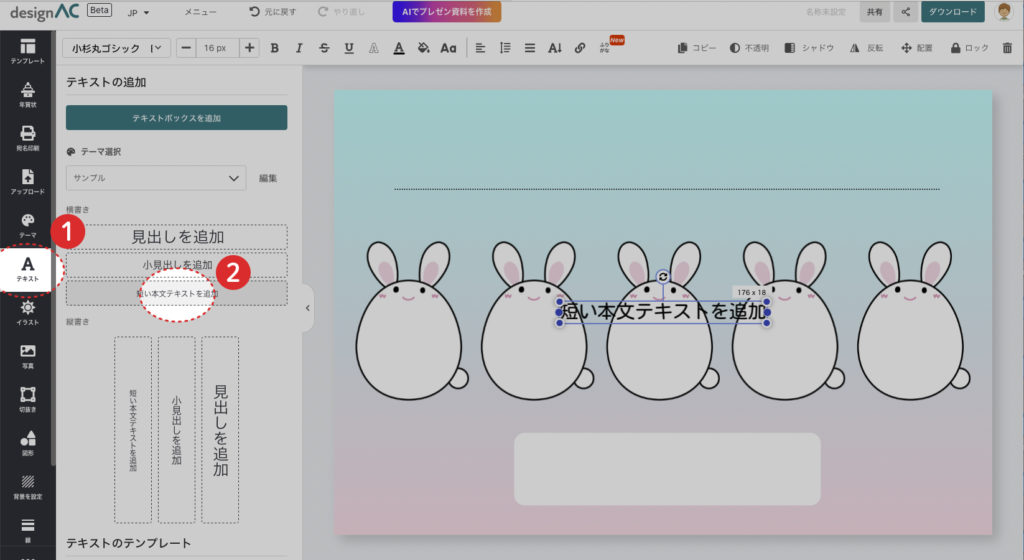1024x560 pixels.
Task: Toggle bold formatting for the text
Action: (x=273, y=48)
